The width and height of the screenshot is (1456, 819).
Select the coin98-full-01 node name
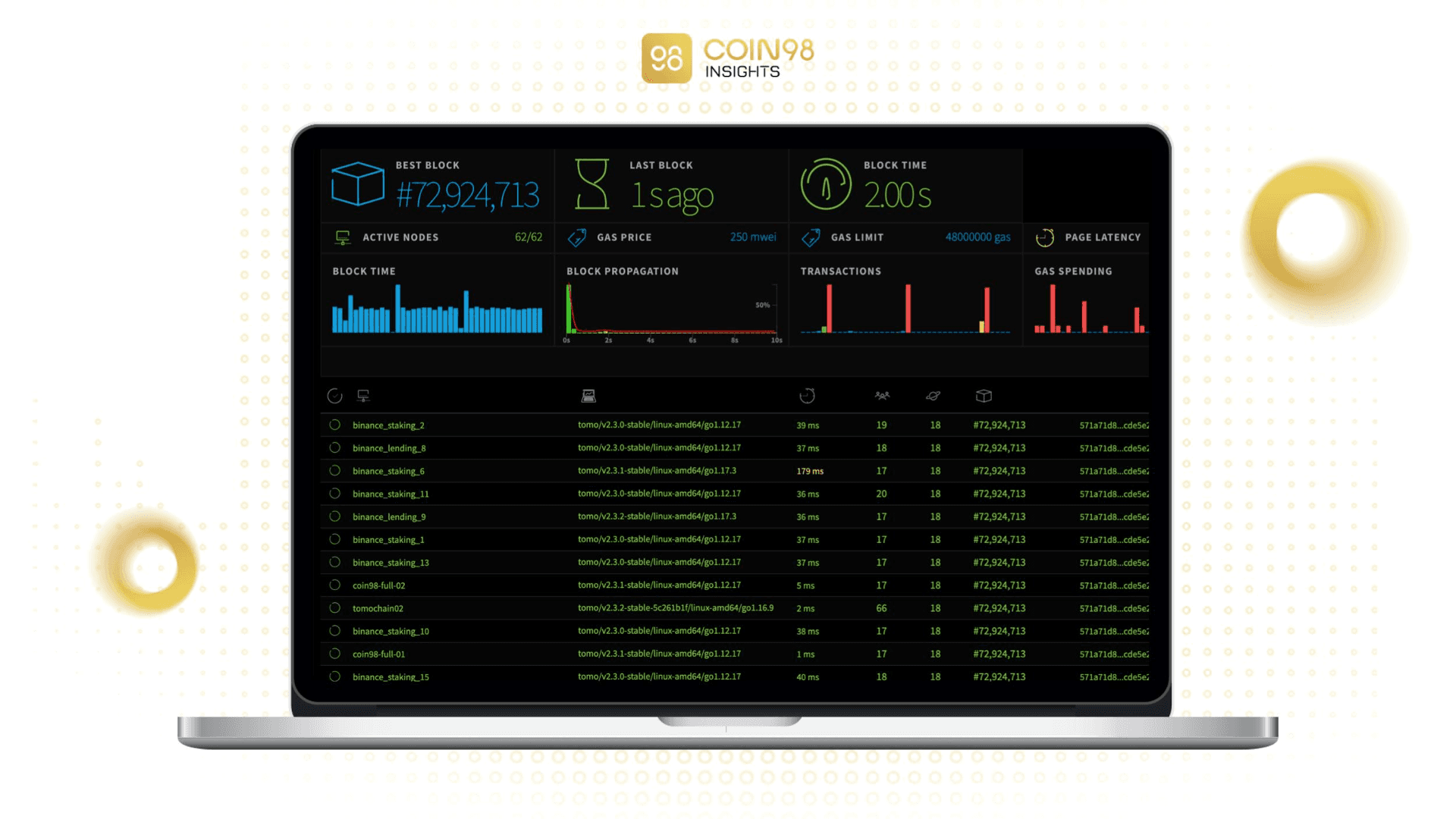pyautogui.click(x=378, y=654)
